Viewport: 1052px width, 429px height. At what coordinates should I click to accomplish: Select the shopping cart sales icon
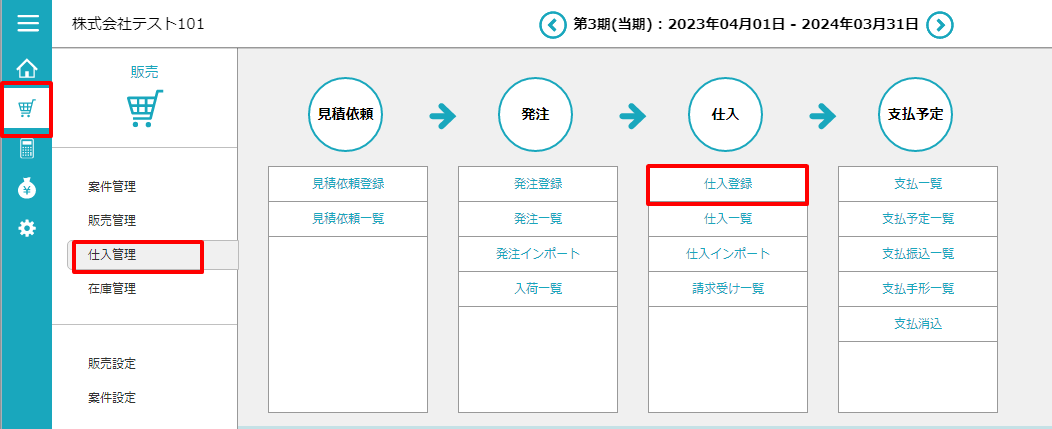point(27,109)
